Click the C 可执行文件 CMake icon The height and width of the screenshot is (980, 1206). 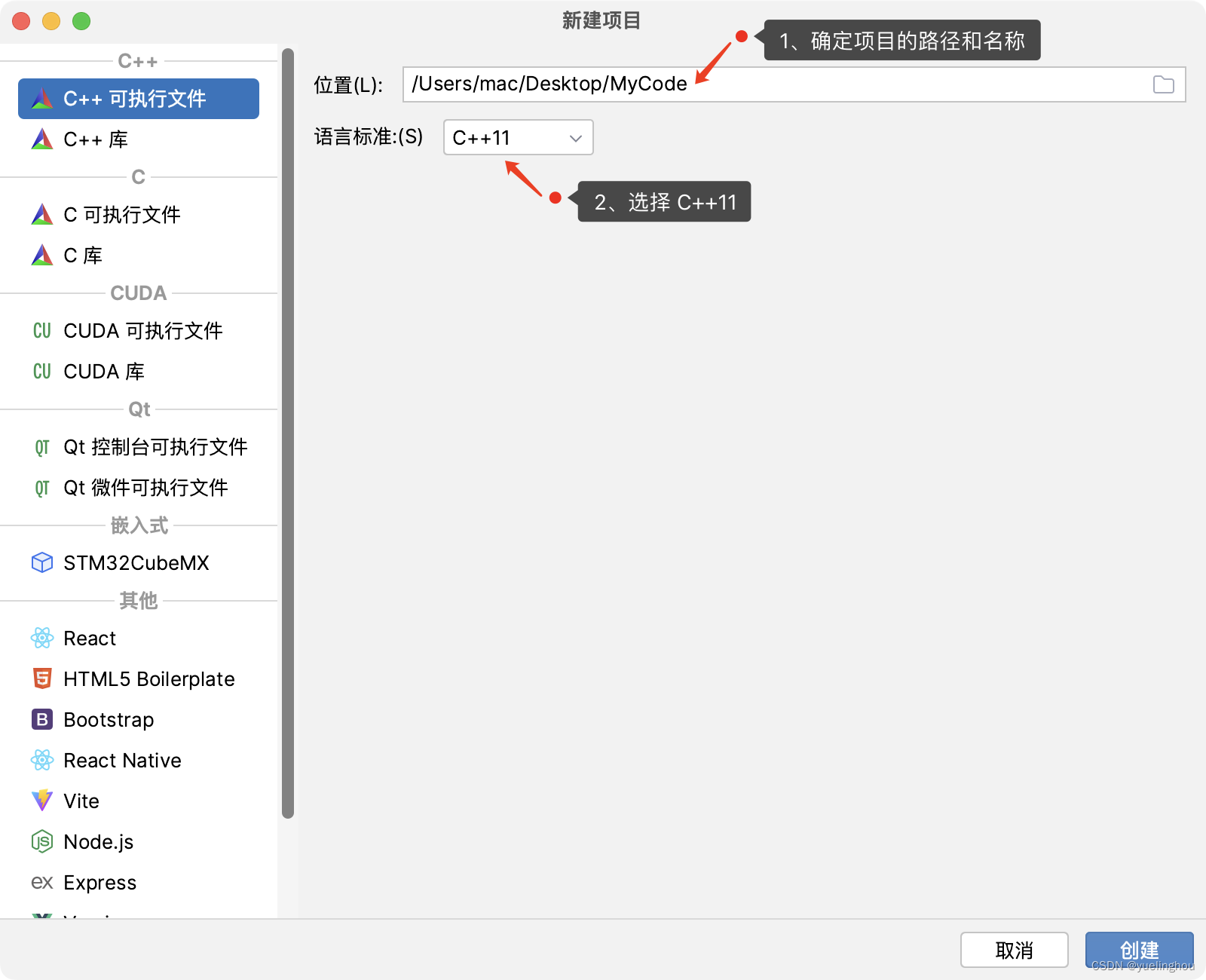click(x=42, y=215)
